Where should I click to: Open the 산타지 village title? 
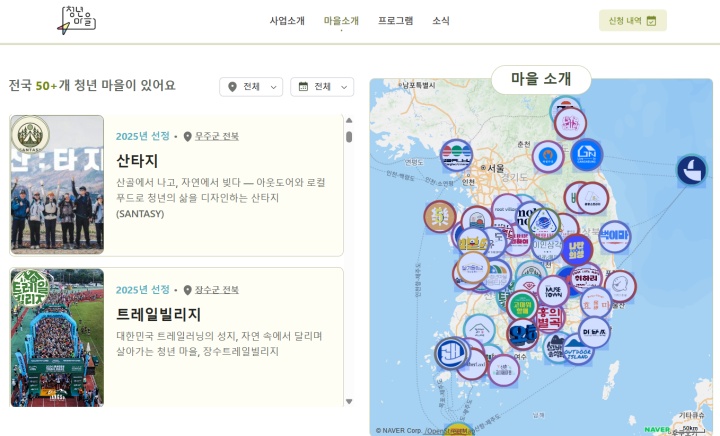pos(137,161)
